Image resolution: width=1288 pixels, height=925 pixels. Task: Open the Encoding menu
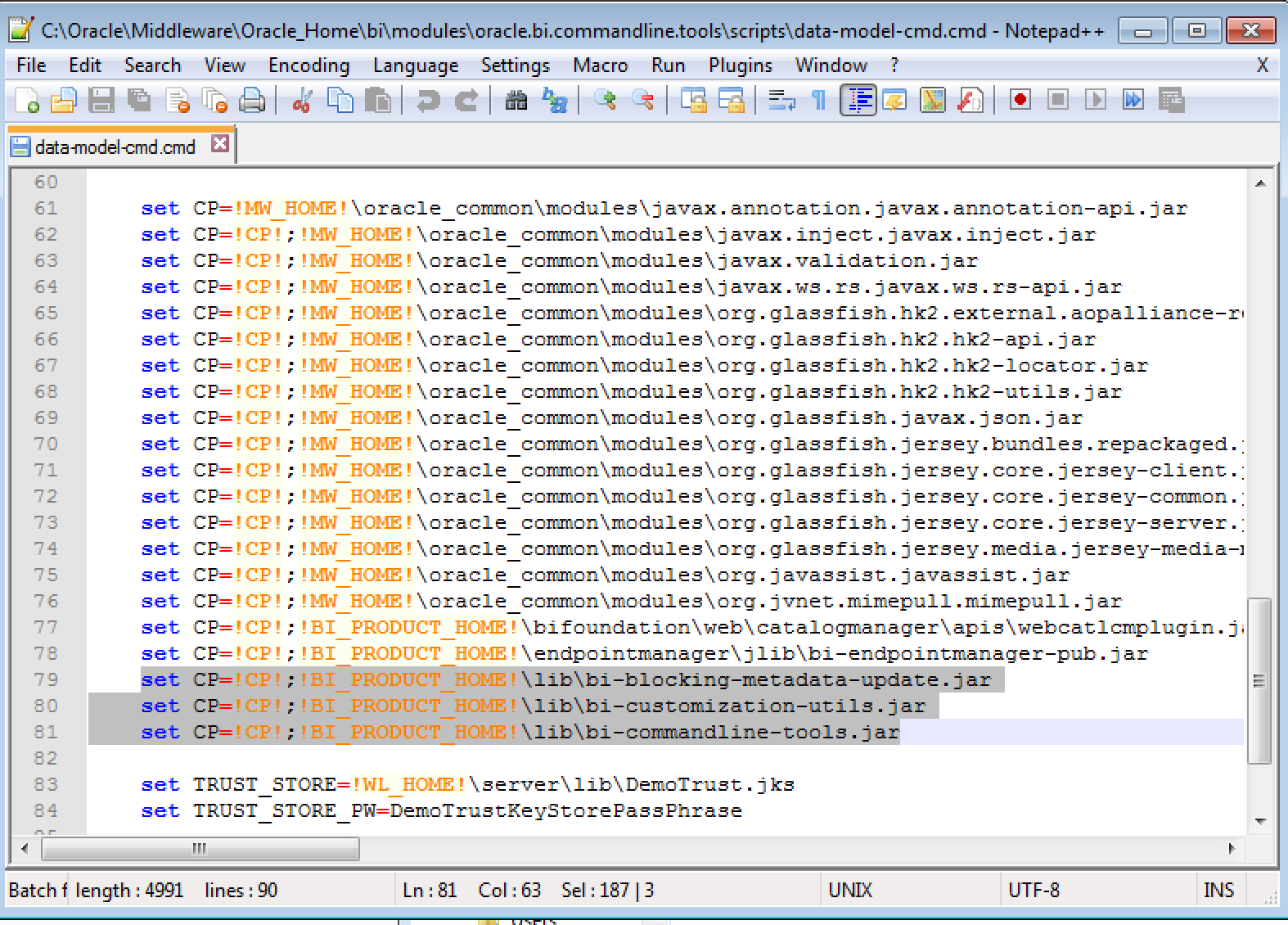(309, 65)
